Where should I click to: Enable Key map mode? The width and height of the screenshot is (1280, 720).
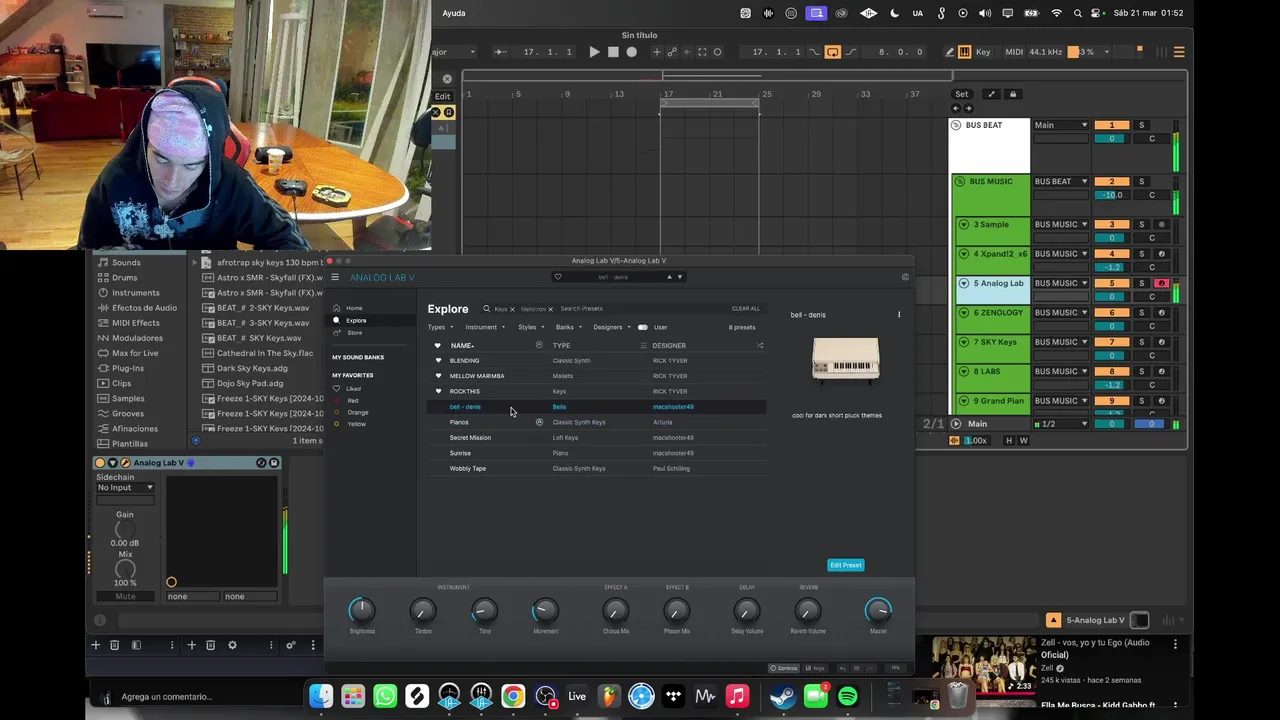click(x=983, y=52)
